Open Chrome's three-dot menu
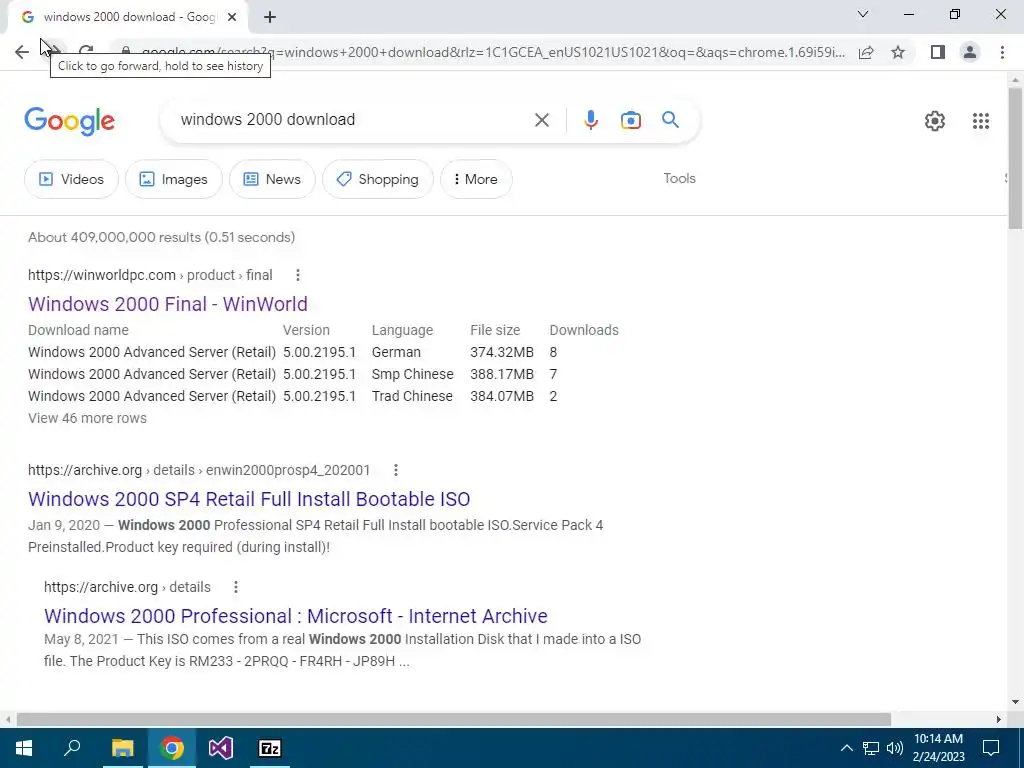Screen dimensions: 1024x768 click(x=1002, y=52)
